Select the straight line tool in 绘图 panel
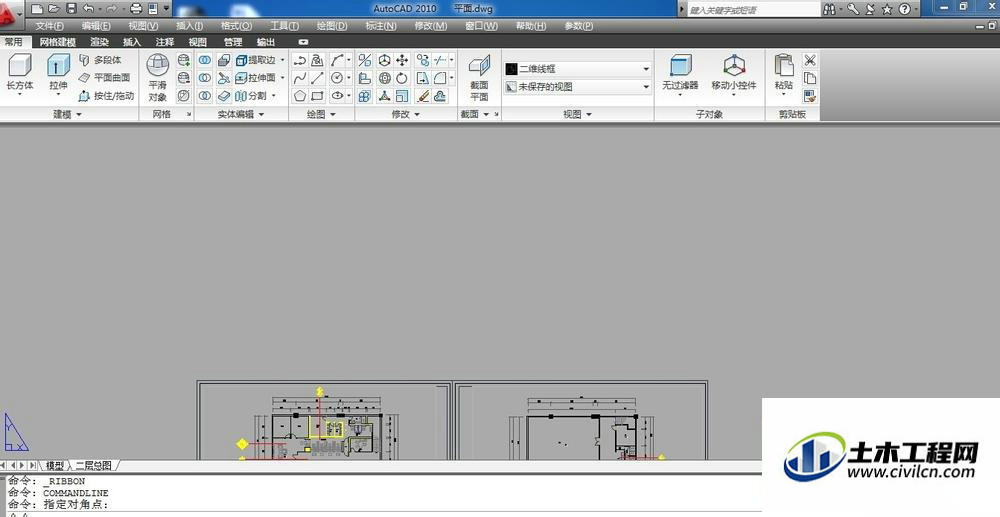 point(318,78)
